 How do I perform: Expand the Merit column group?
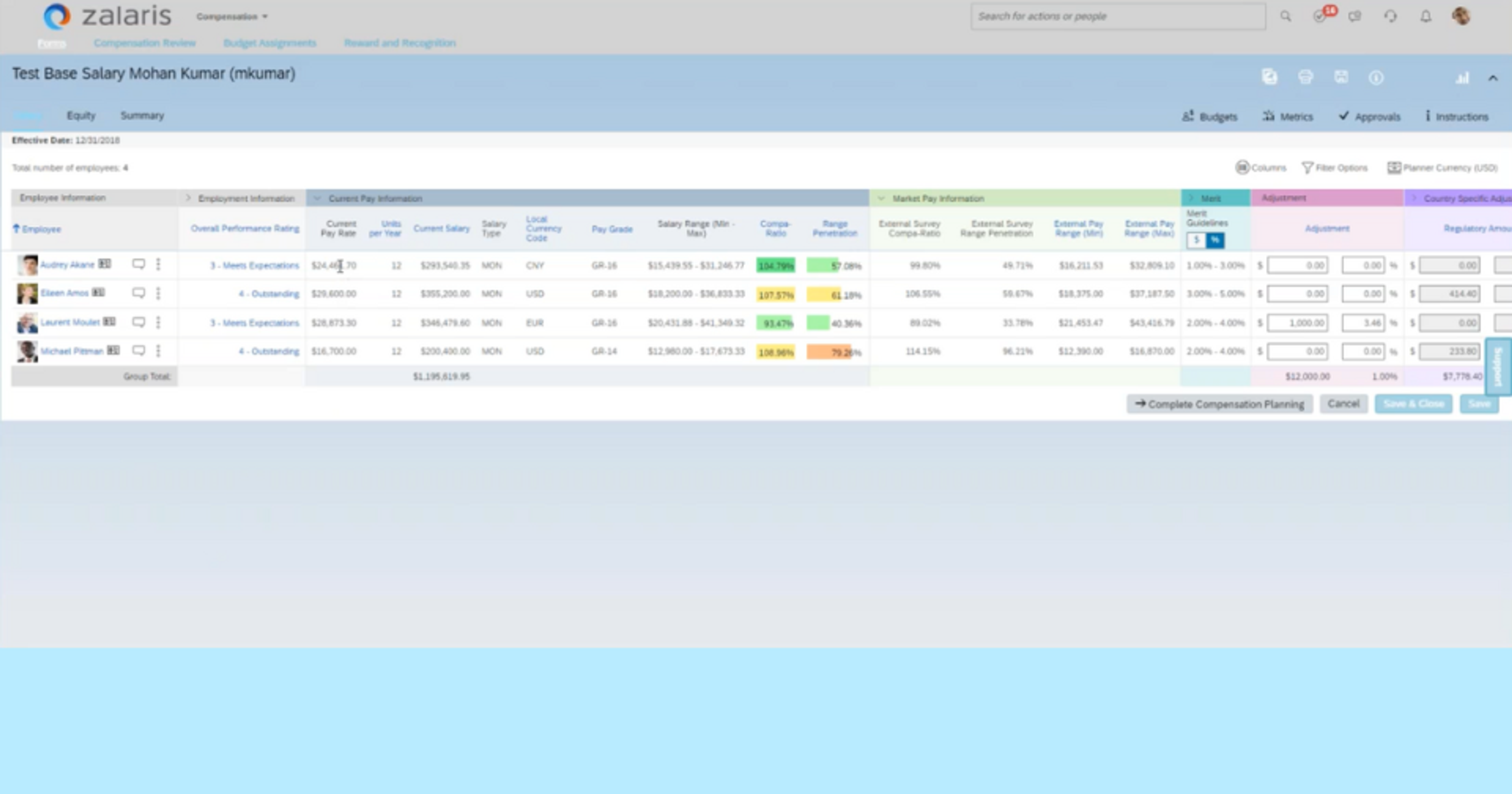coord(1191,198)
